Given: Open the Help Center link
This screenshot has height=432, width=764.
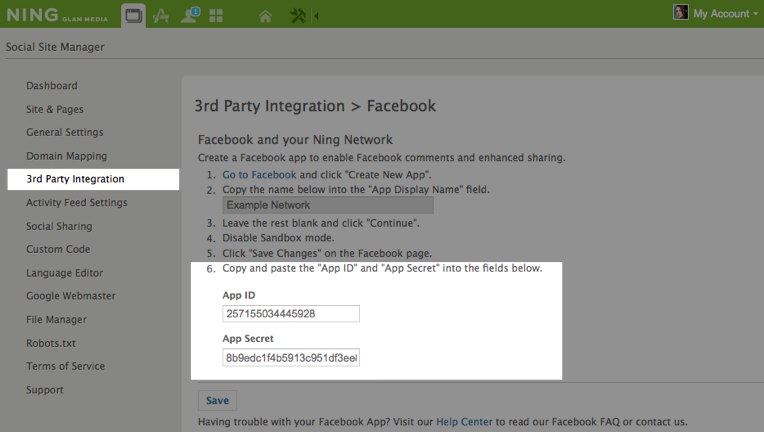Looking at the screenshot, I should tap(464, 422).
